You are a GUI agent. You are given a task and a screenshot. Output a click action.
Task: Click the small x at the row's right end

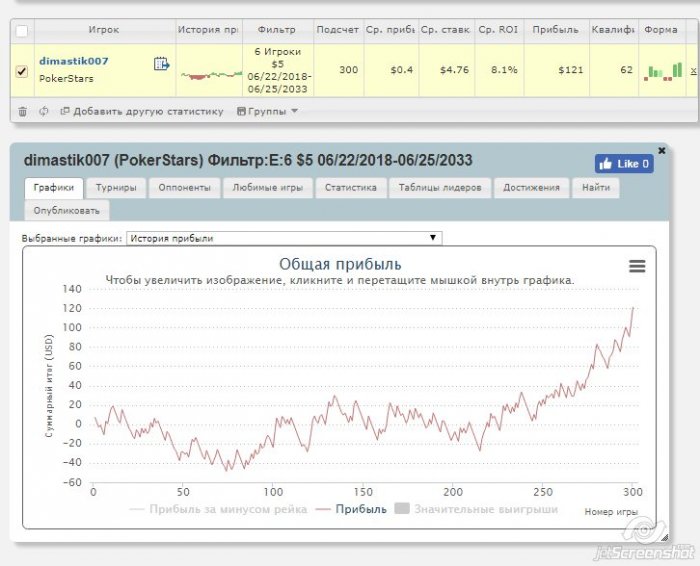[693, 70]
